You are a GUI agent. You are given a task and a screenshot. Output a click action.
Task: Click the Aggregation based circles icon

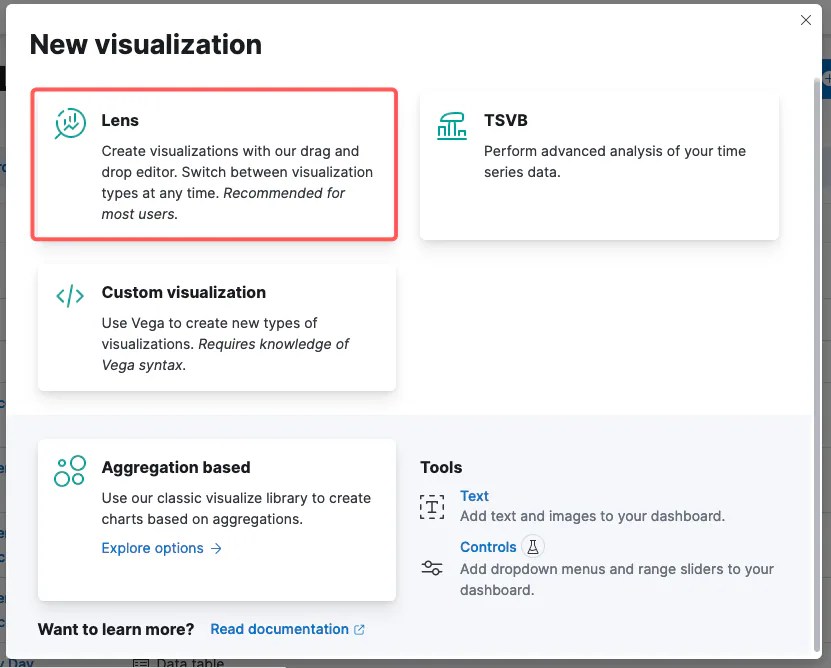point(69,469)
